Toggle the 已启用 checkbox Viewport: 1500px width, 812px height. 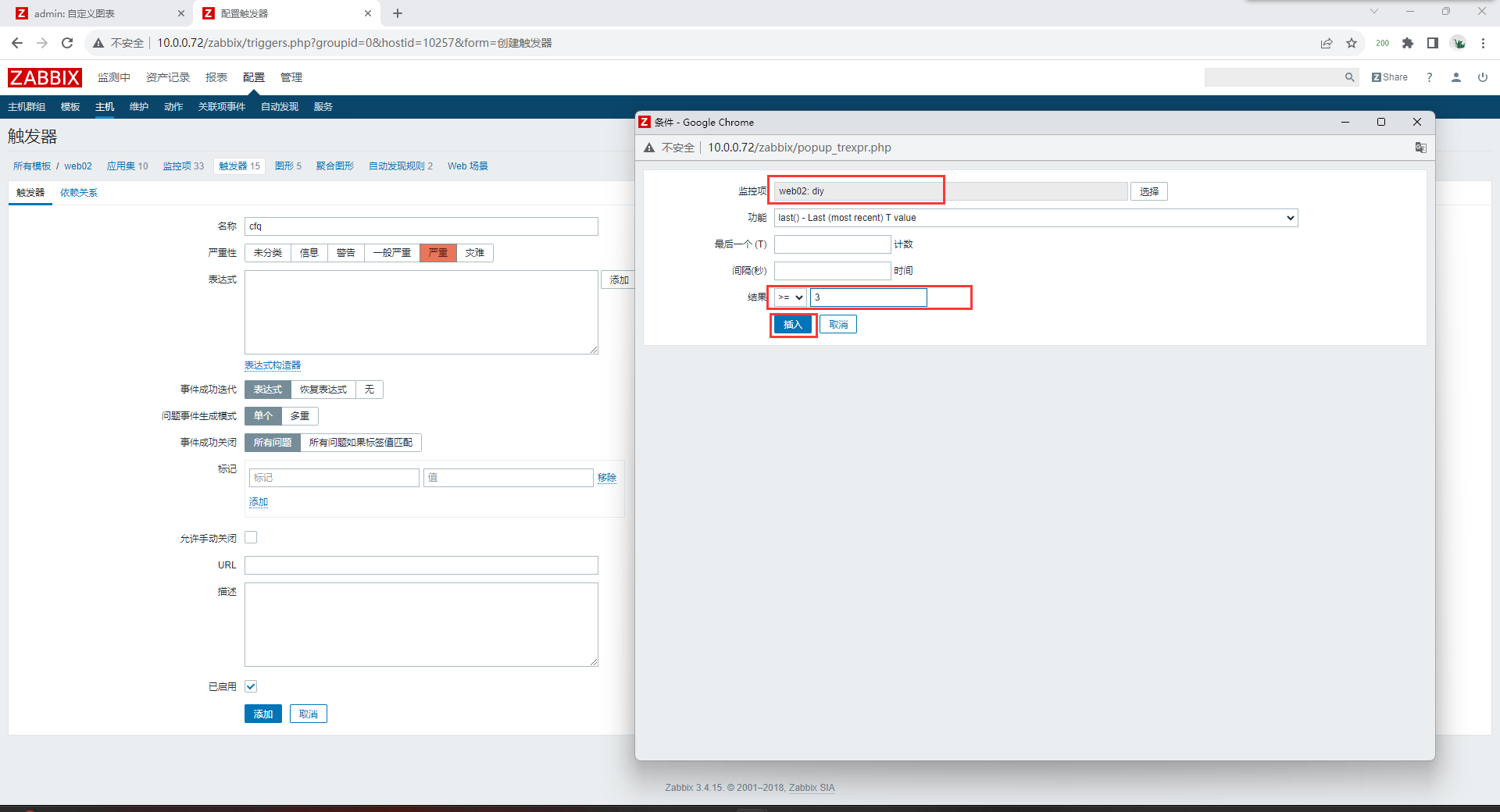[x=251, y=686]
